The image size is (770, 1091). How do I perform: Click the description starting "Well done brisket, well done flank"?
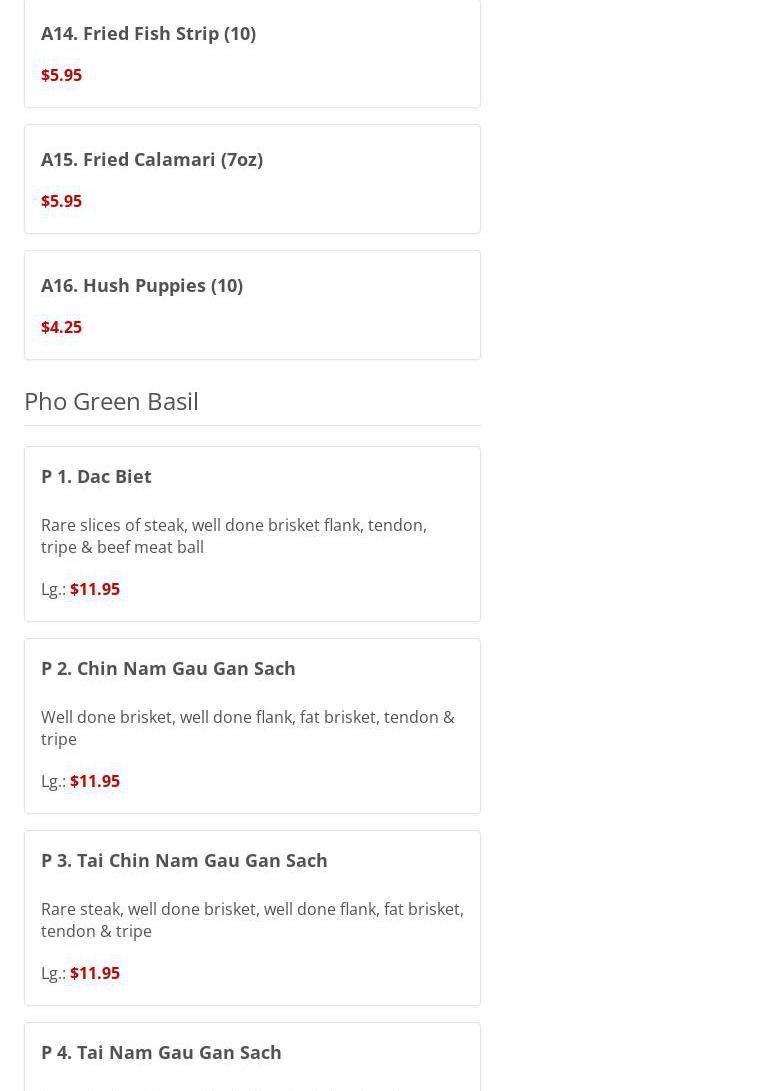(x=247, y=728)
